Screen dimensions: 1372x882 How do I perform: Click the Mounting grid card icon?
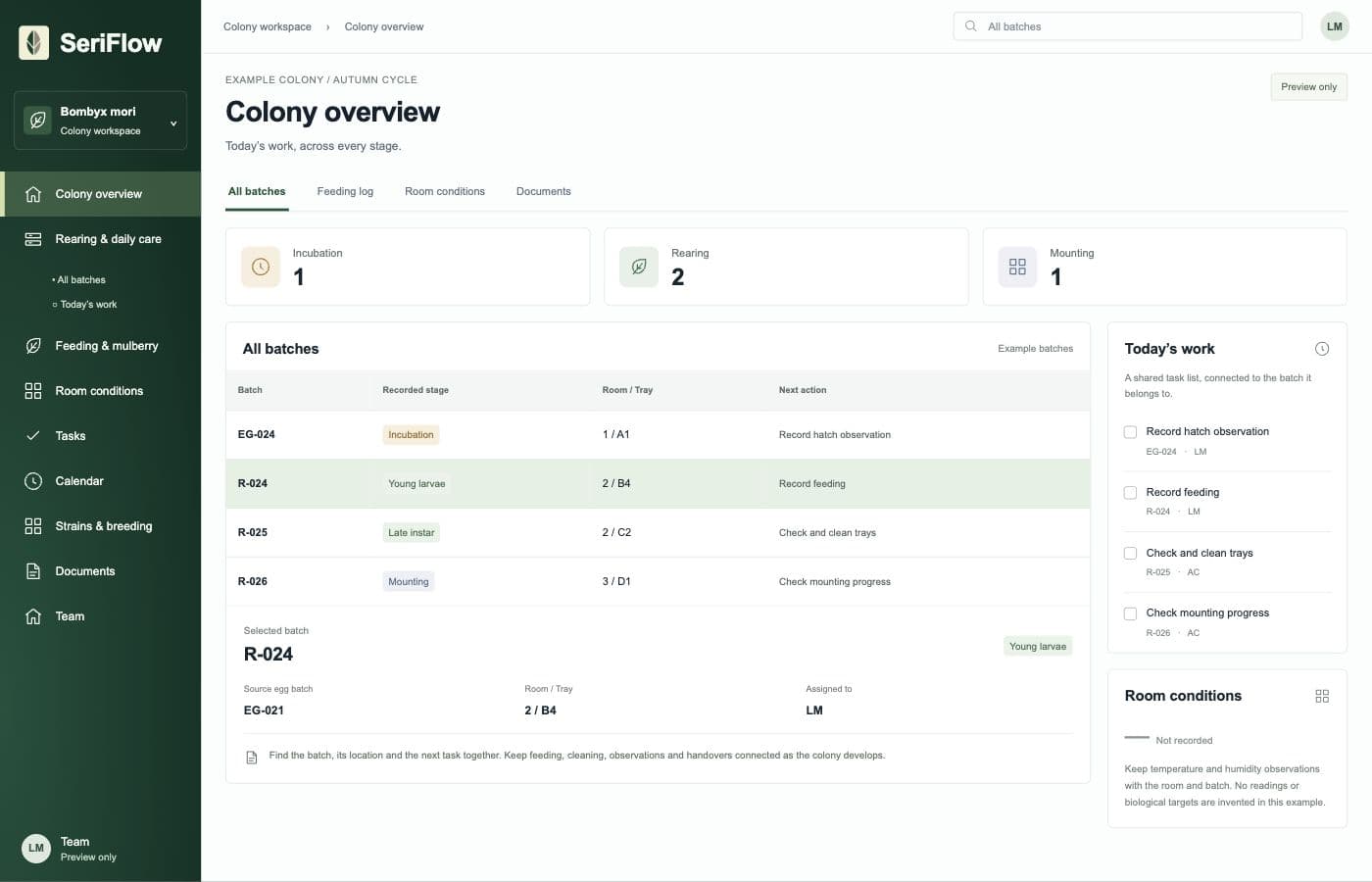coord(1017,267)
